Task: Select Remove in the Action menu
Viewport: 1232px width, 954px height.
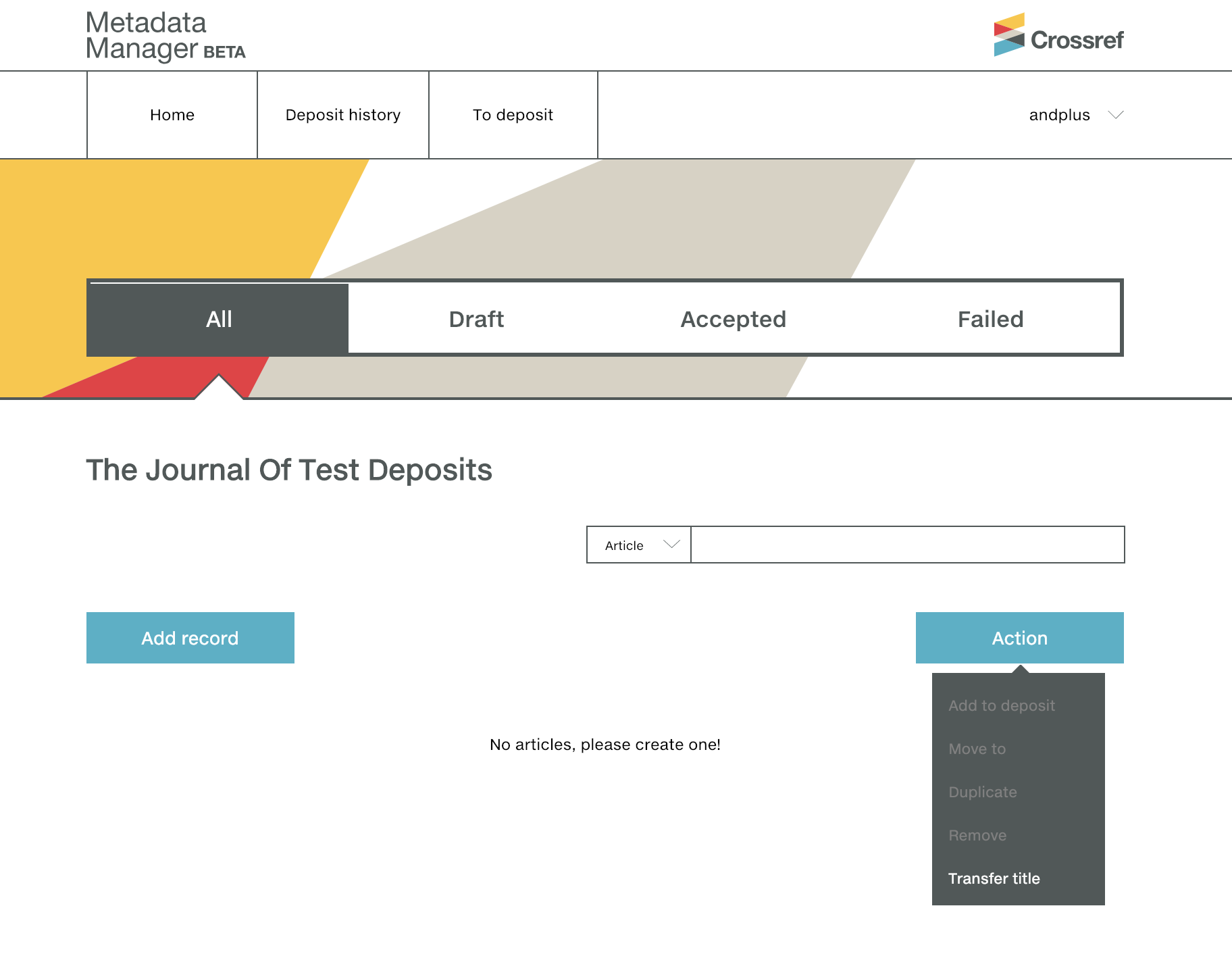Action: pyautogui.click(x=977, y=835)
